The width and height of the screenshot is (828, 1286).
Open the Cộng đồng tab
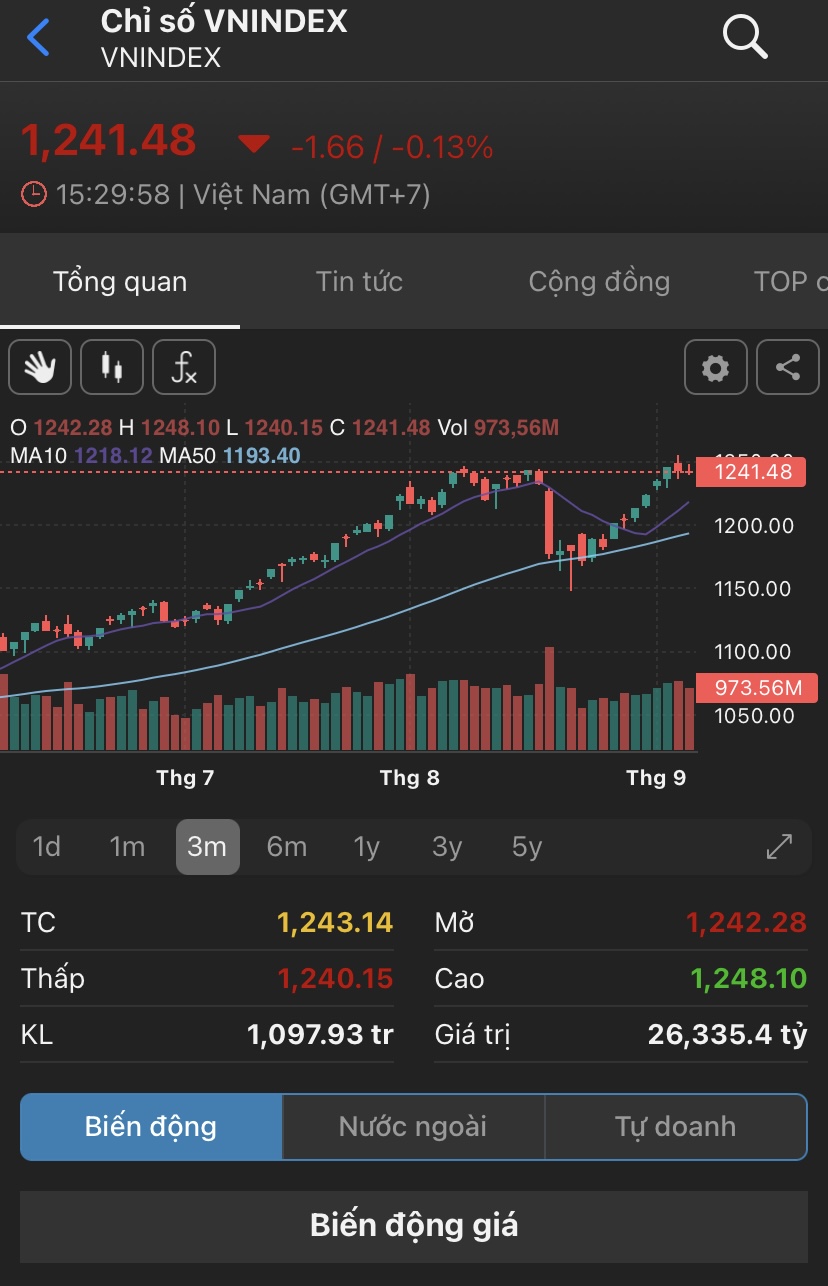(599, 282)
